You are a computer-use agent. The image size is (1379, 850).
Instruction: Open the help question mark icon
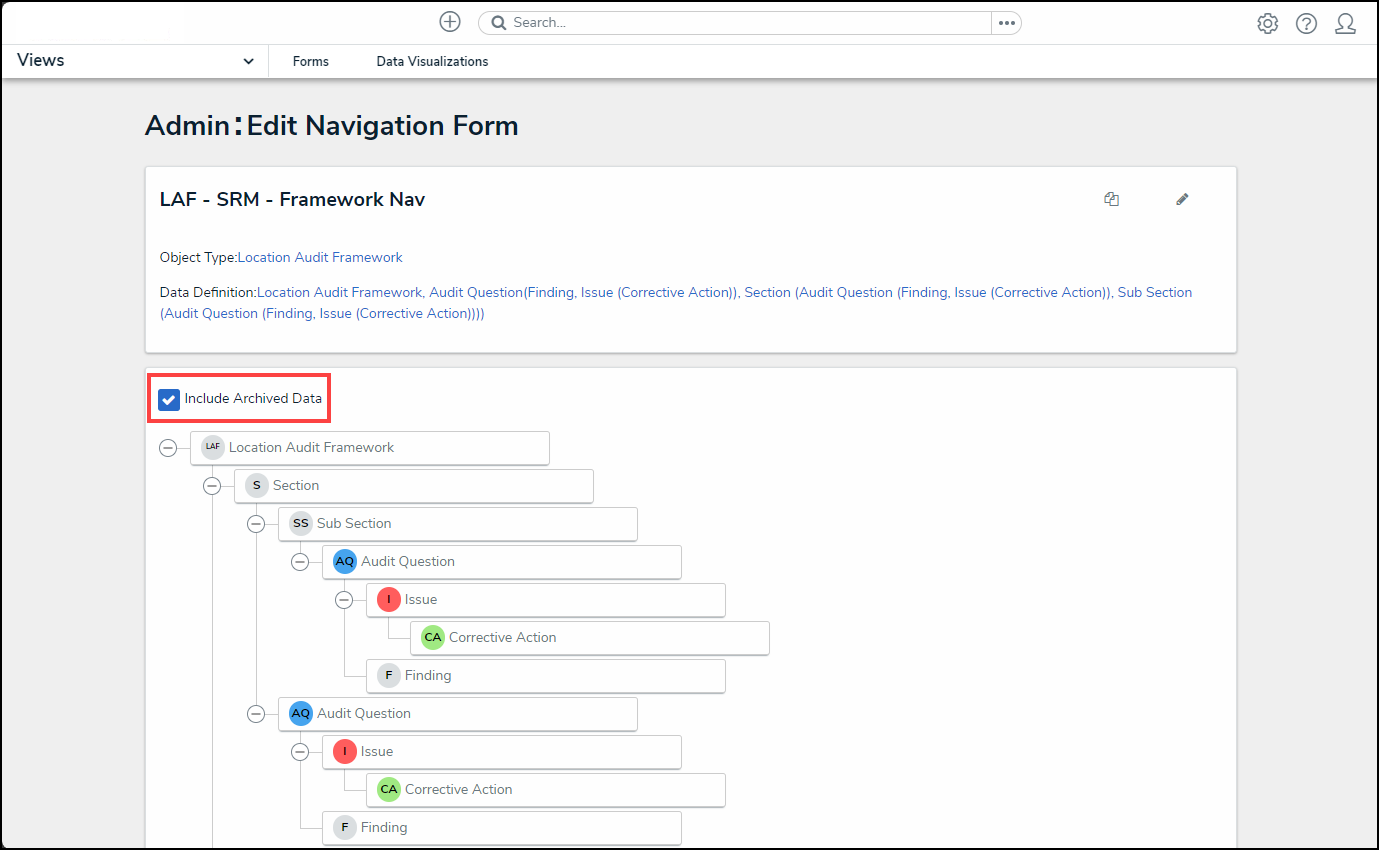click(x=1306, y=24)
